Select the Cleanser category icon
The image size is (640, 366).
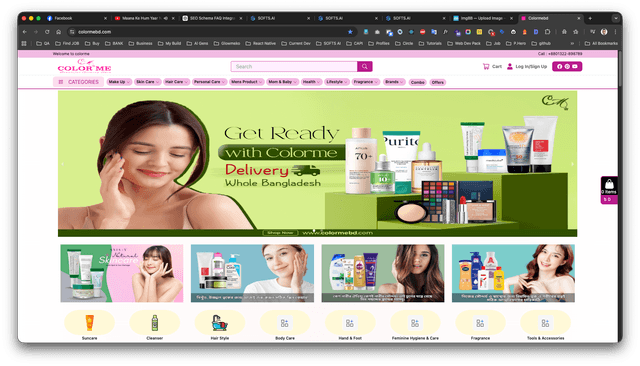(155, 323)
